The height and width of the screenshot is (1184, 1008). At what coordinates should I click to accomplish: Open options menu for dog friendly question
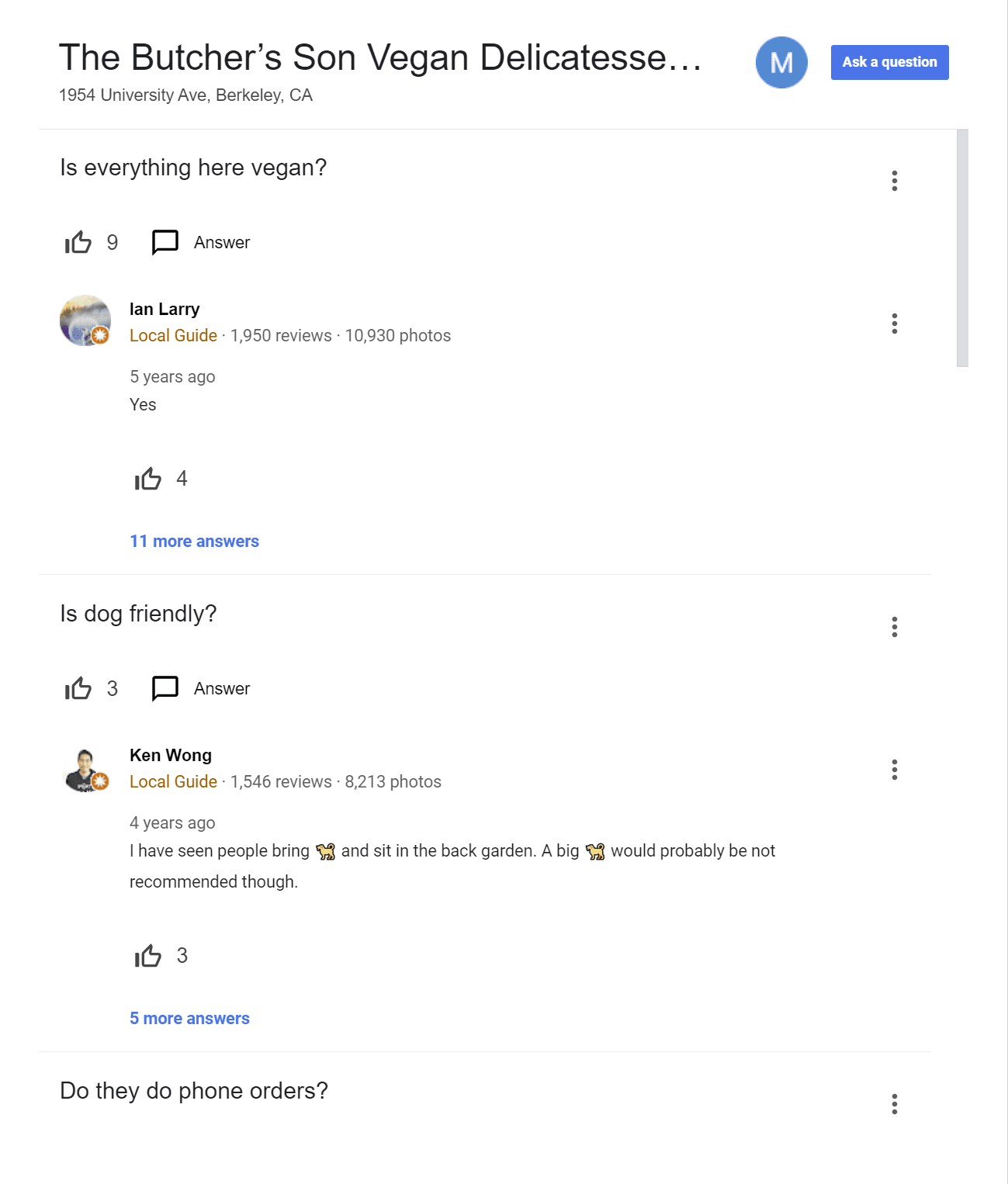895,627
